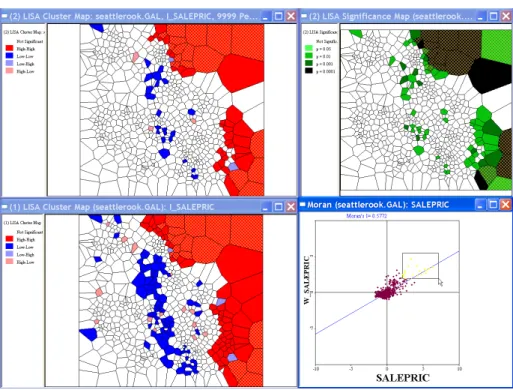
Task: Click Low-Low blue swatch in (1) Cluster Map legend
Action: [x=9, y=247]
